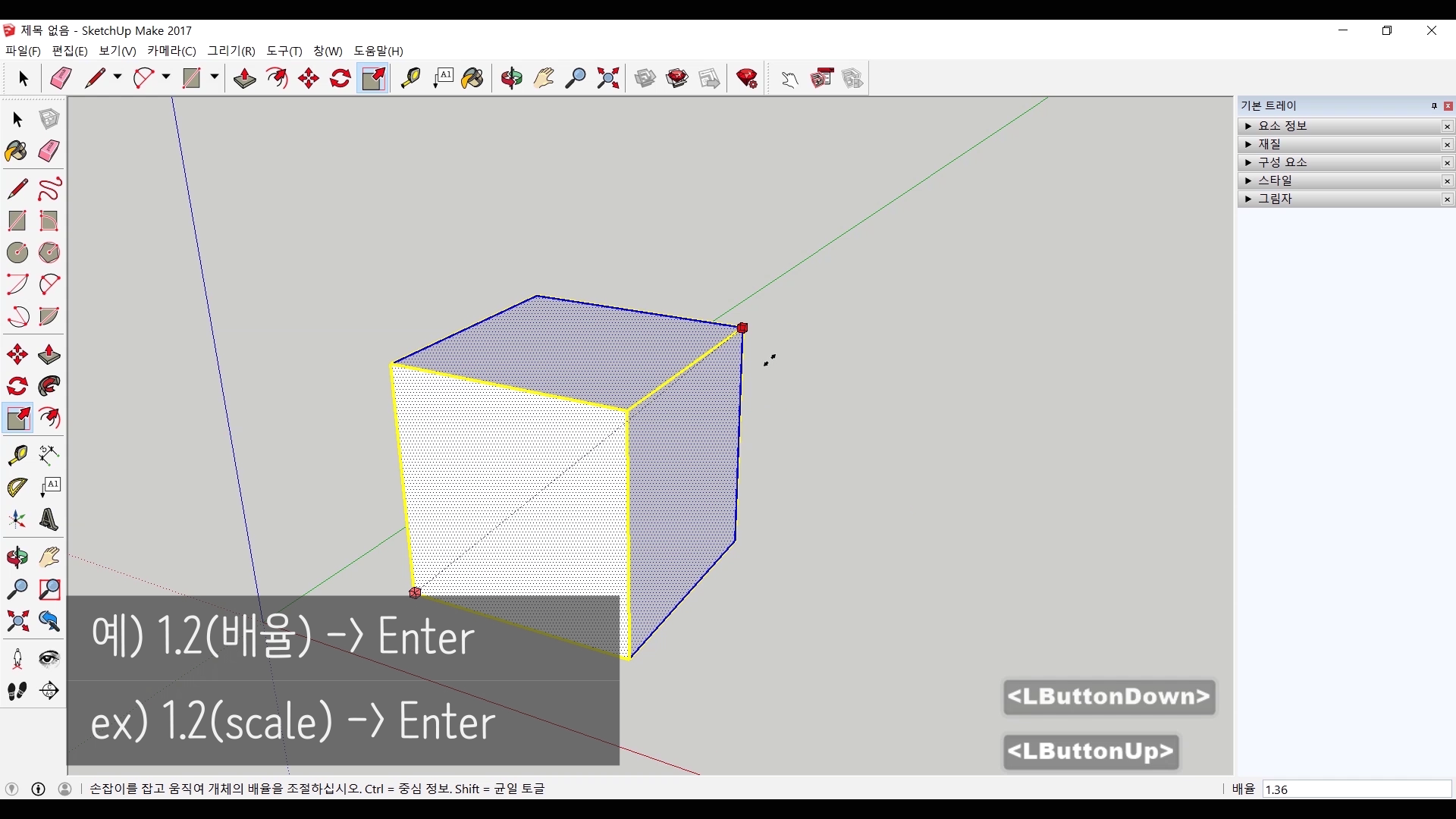Screen dimensions: 1456x819
Task: Close the 스타일 panel with its X
Action: coord(1447,181)
